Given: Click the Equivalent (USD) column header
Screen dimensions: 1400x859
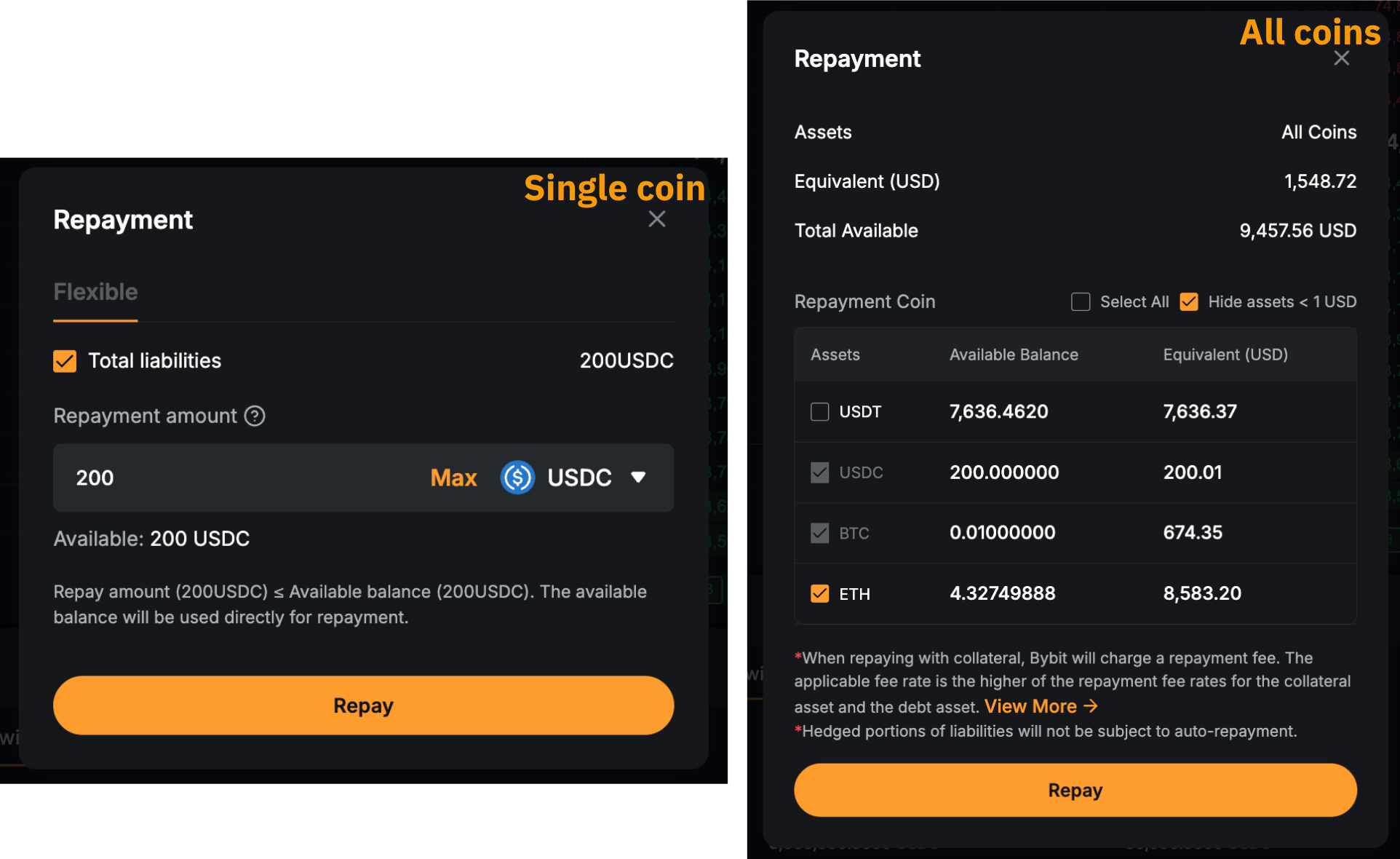Looking at the screenshot, I should coord(1225,355).
